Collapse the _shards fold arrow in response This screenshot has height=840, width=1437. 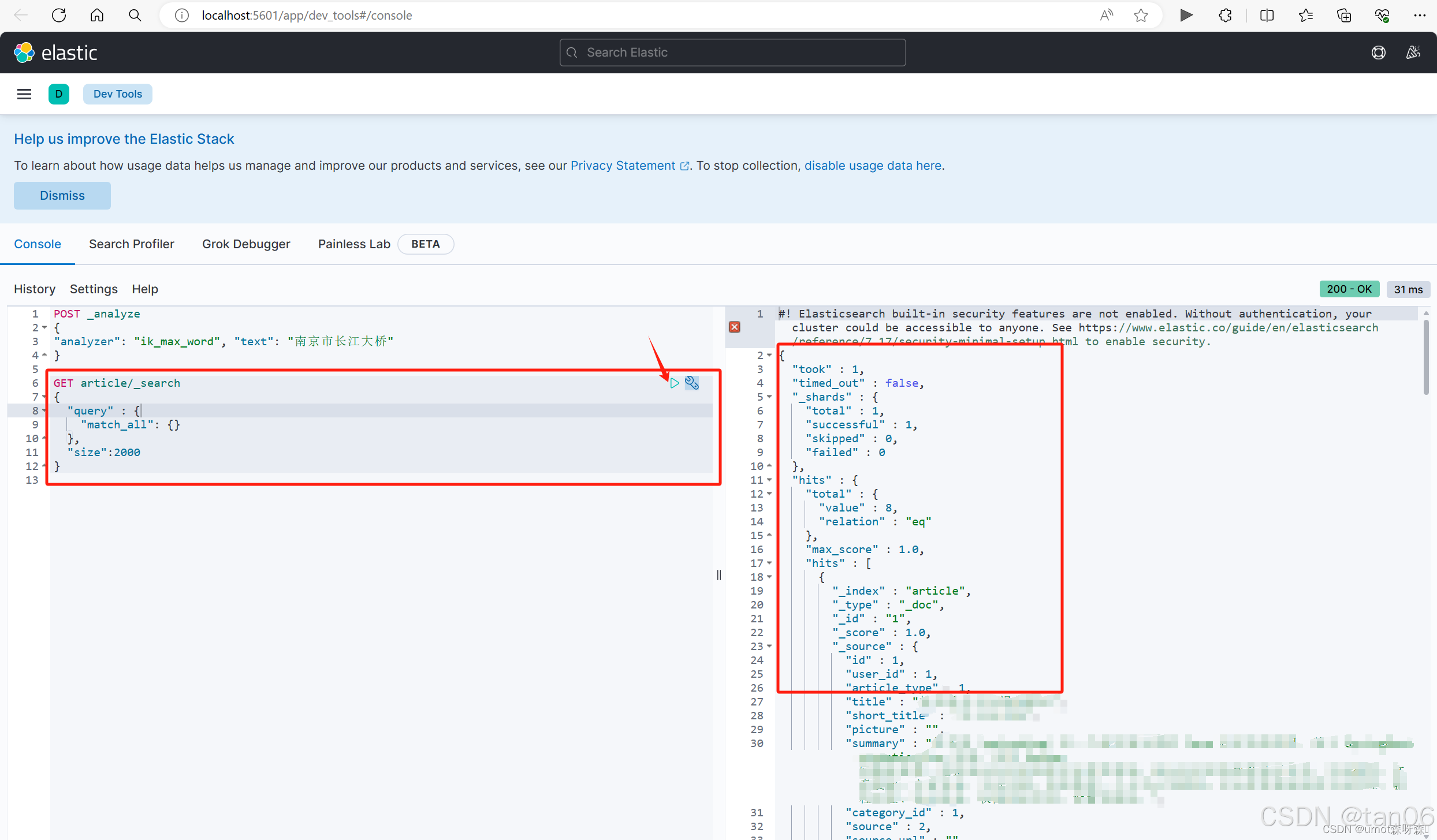click(769, 397)
